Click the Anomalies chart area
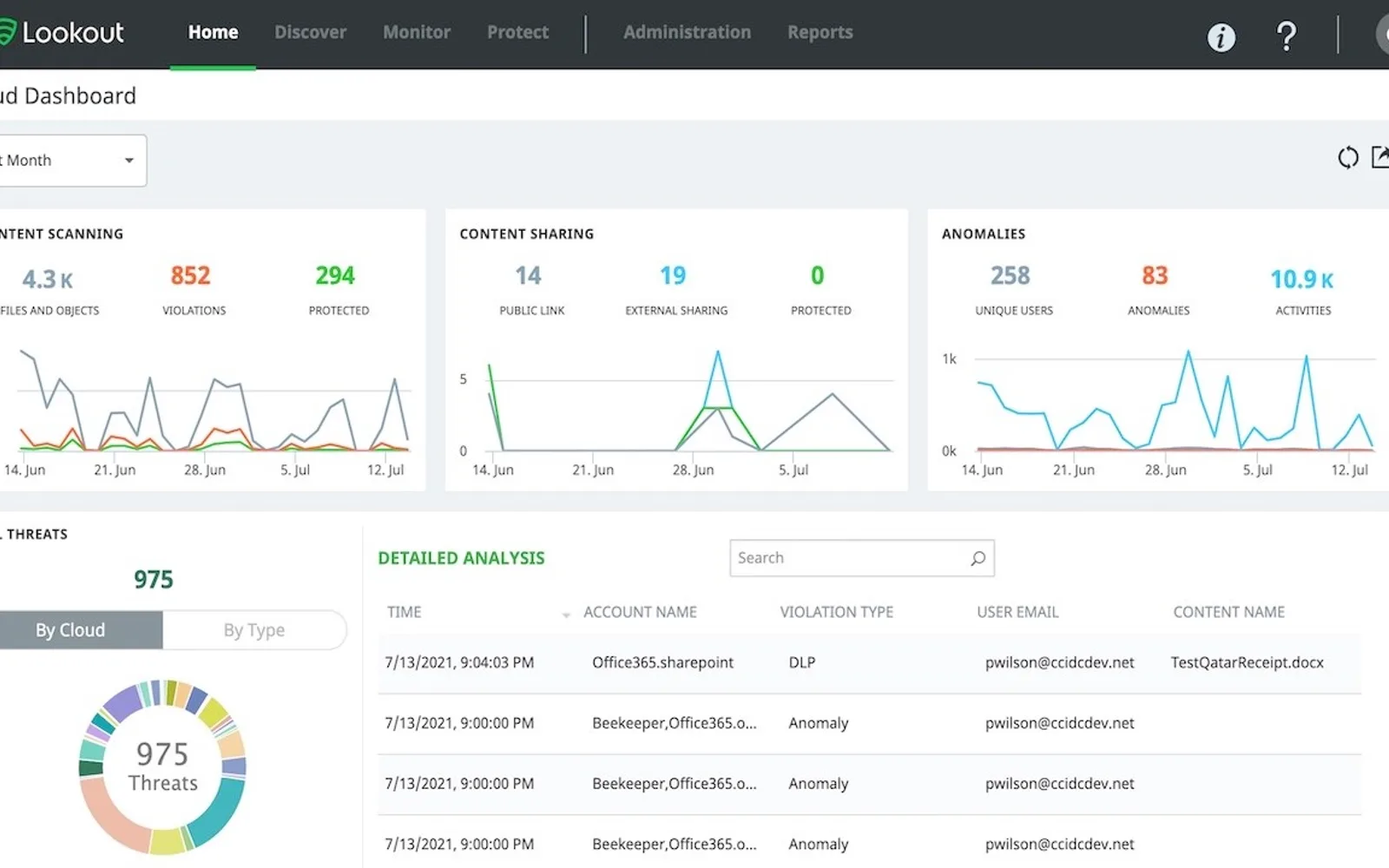 [1159, 408]
